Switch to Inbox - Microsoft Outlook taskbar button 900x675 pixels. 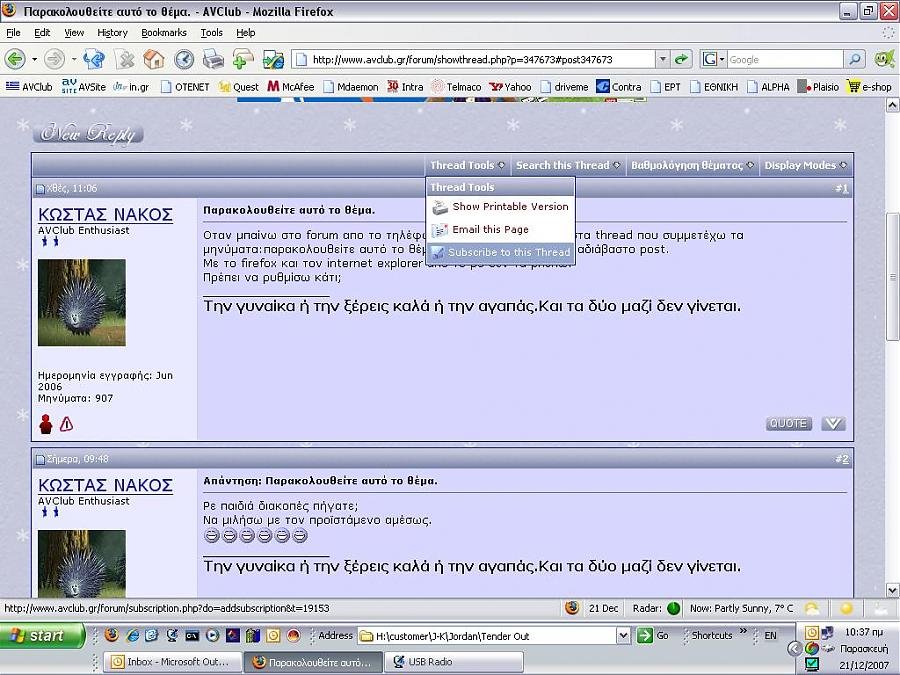(171, 662)
